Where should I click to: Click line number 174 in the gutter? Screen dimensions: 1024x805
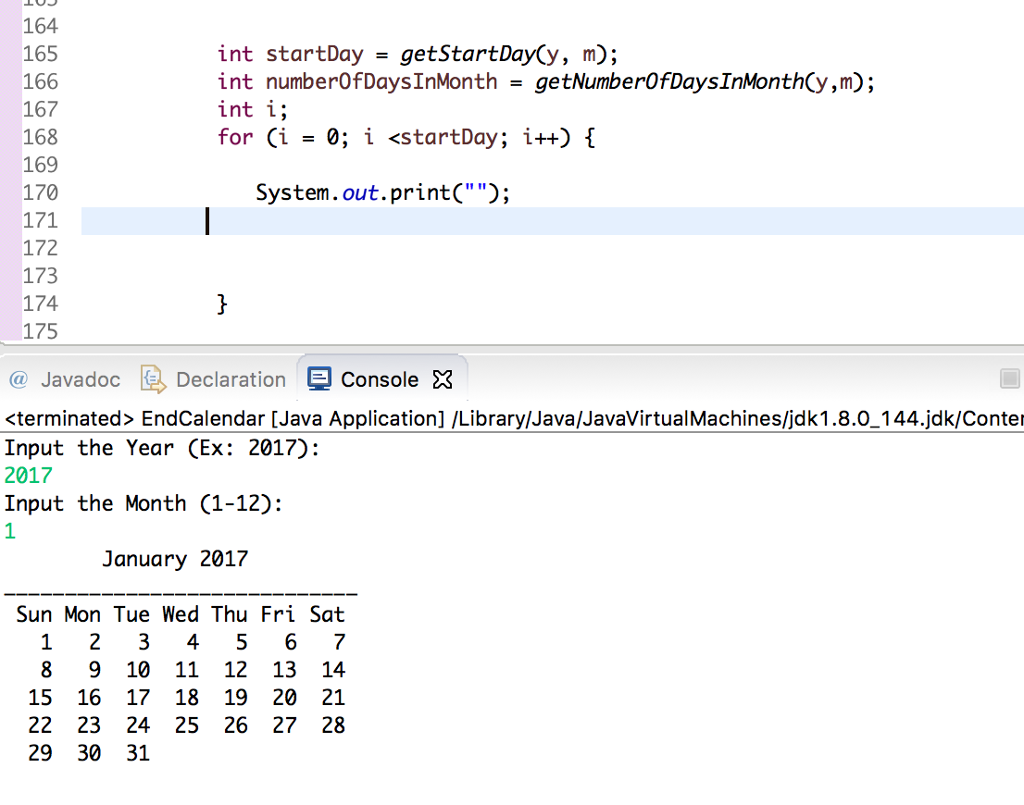click(40, 304)
